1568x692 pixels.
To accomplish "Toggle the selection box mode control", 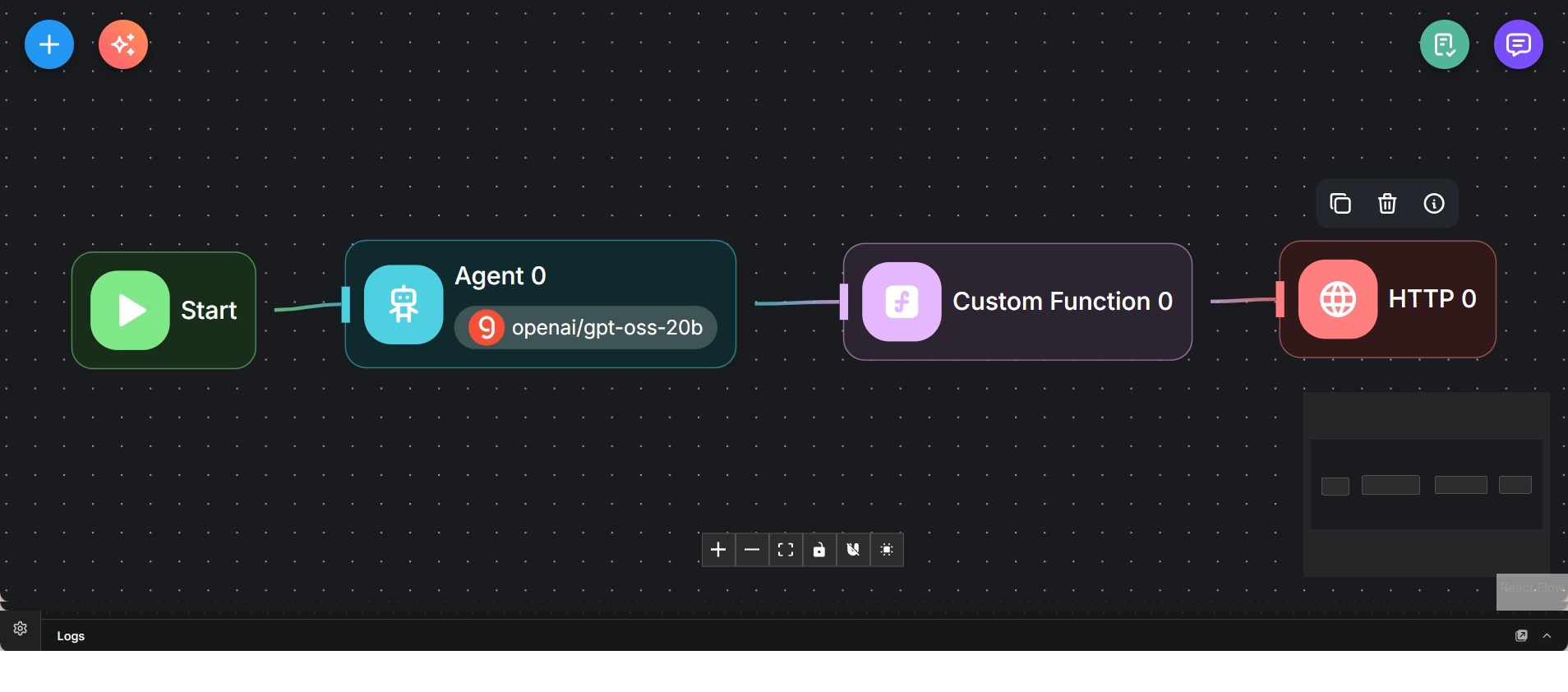I will point(887,550).
